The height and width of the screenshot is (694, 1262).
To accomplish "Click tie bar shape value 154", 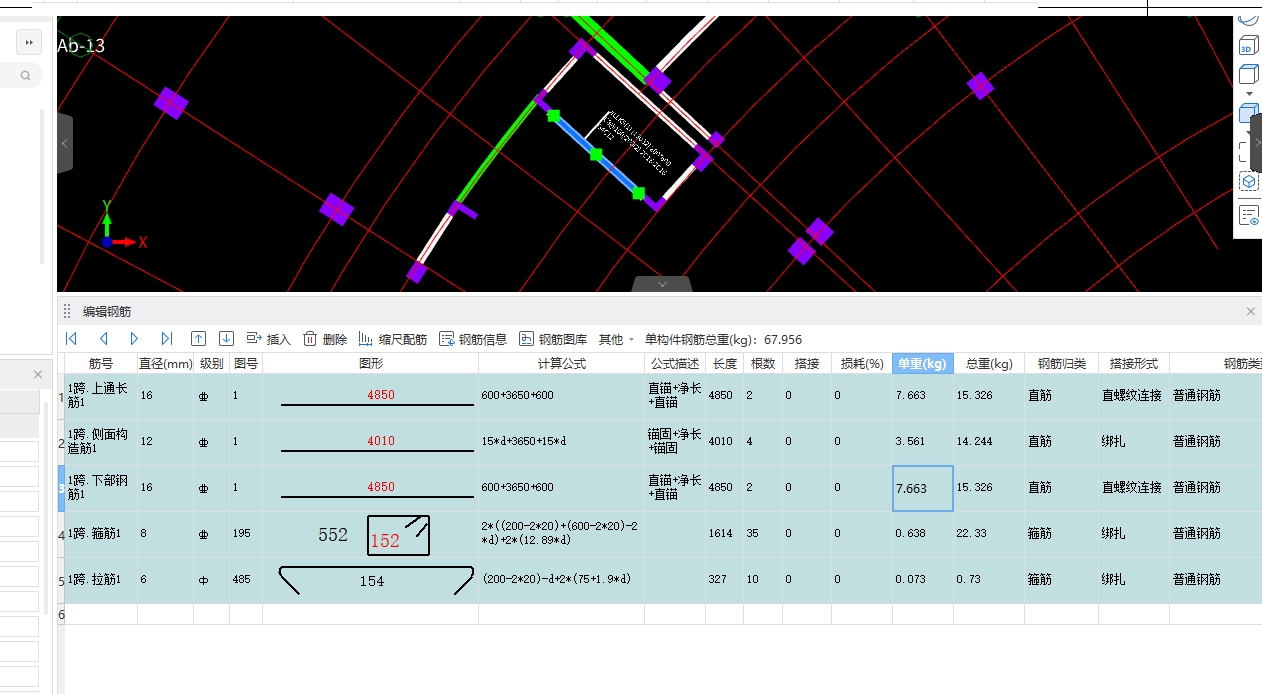I will (x=371, y=581).
